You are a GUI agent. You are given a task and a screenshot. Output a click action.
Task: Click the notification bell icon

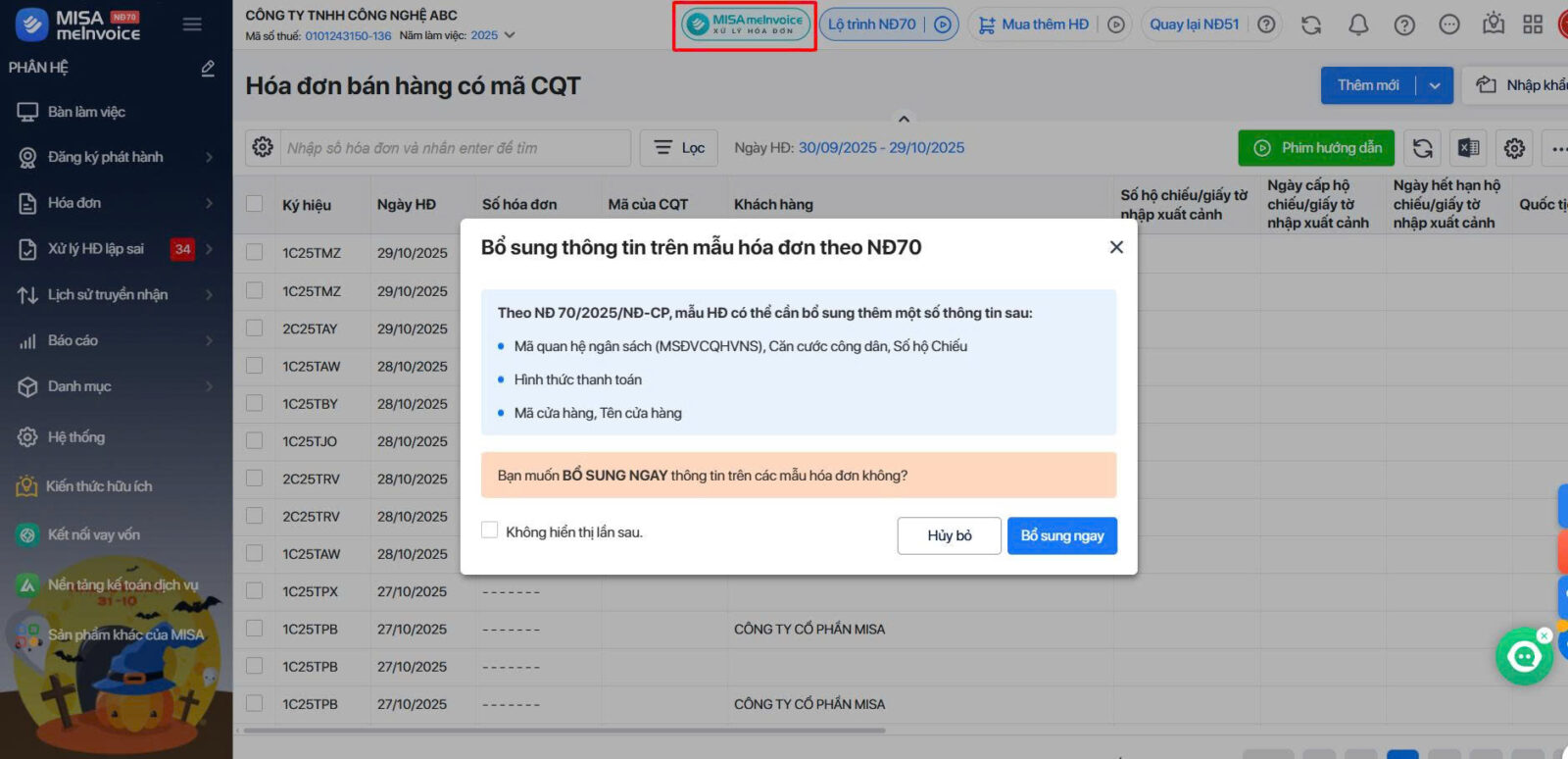click(x=1357, y=25)
